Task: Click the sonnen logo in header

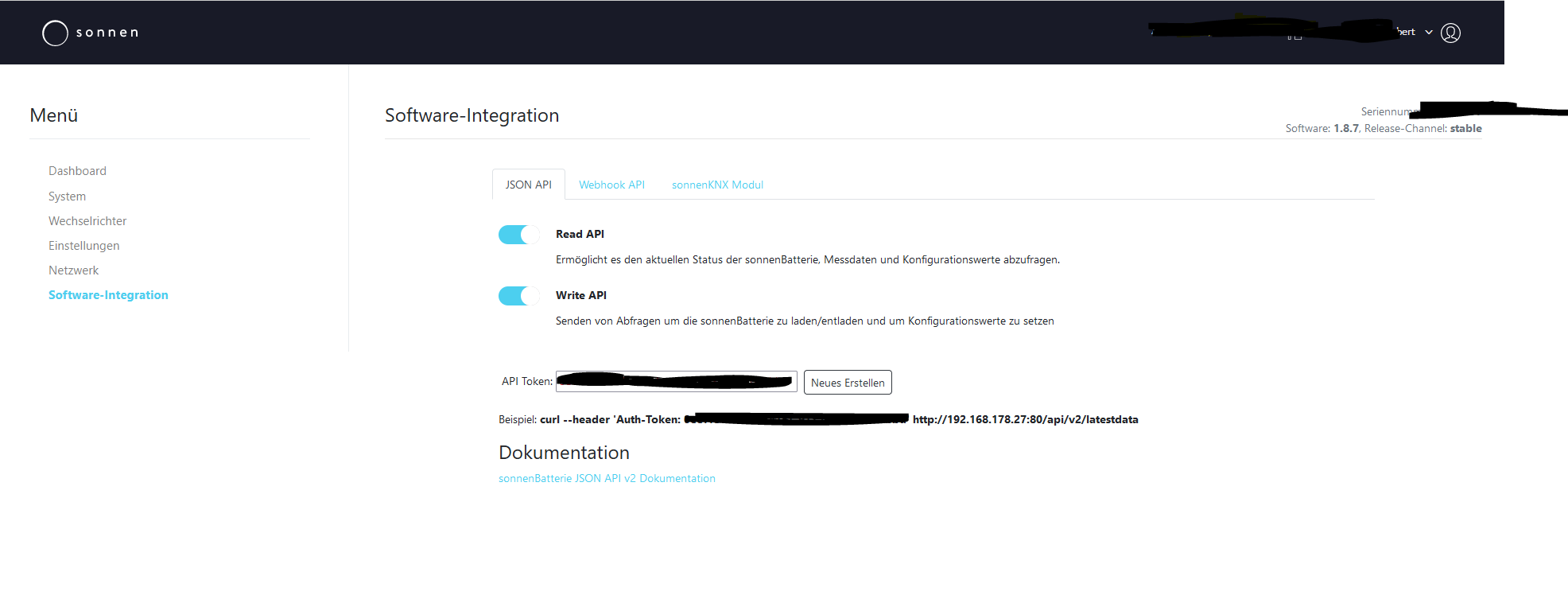Action: point(91,33)
